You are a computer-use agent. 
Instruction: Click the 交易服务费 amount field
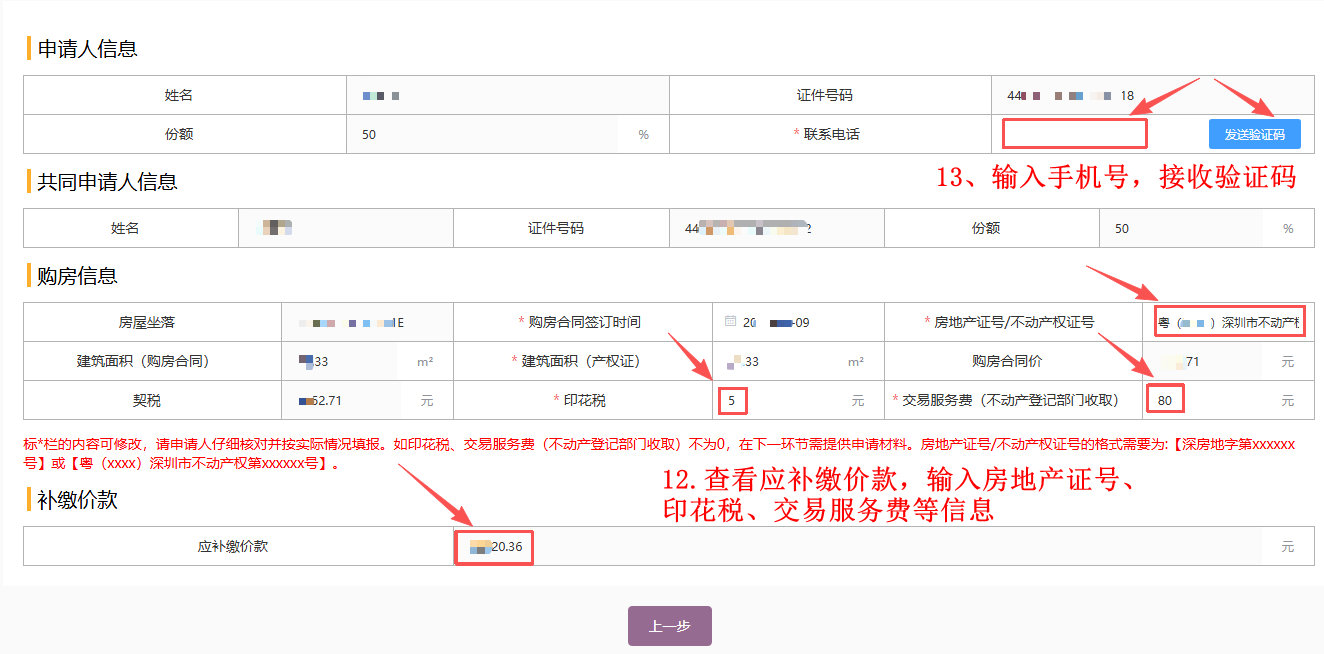(1210, 401)
